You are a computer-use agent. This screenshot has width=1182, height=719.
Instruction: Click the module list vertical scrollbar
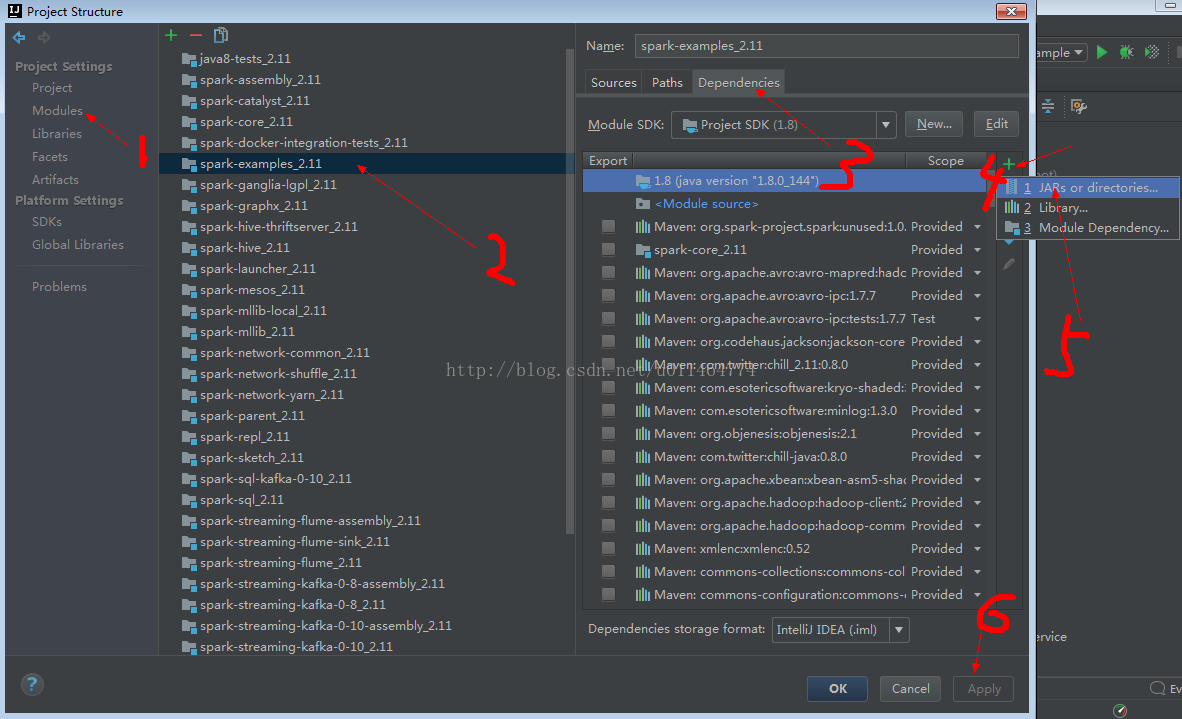pyautogui.click(x=570, y=290)
